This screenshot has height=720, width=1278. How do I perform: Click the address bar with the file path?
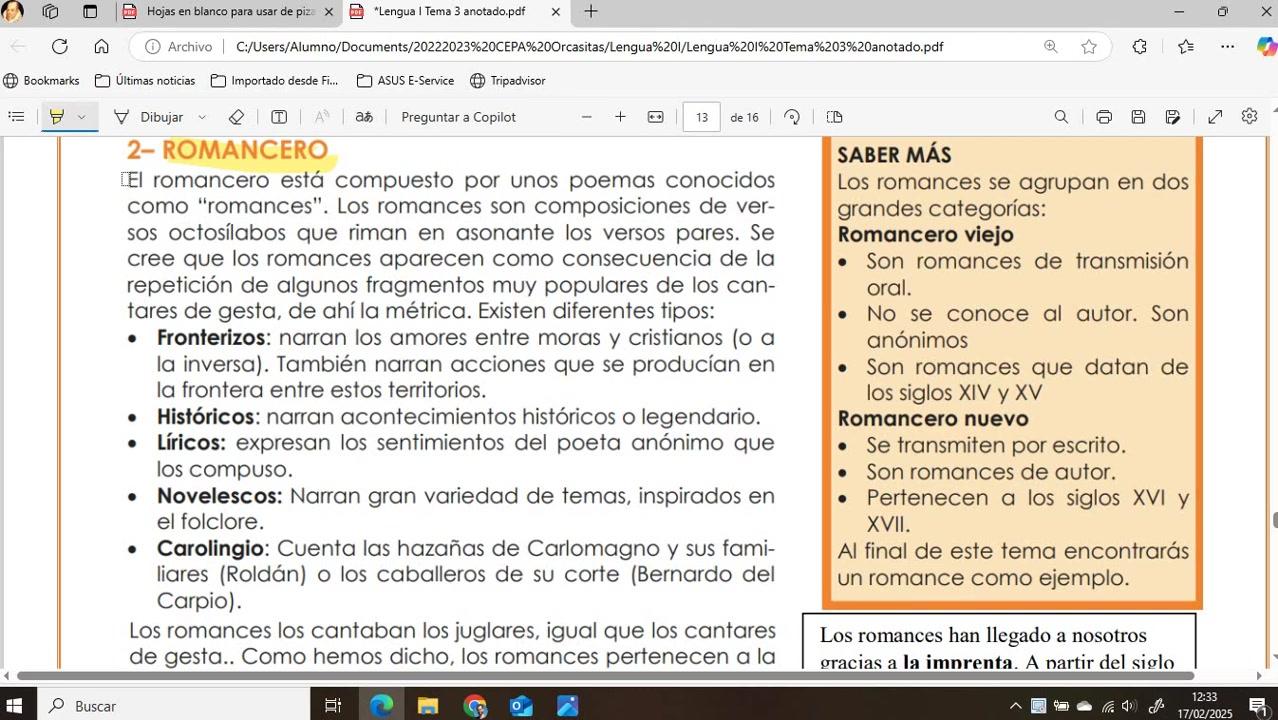590,46
